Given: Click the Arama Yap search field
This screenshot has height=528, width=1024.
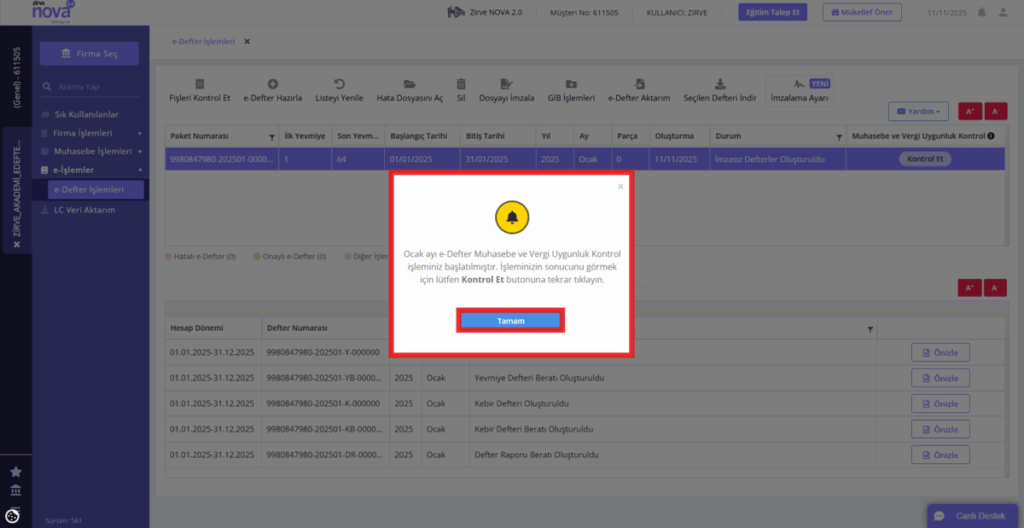Looking at the screenshot, I should click(x=91, y=86).
